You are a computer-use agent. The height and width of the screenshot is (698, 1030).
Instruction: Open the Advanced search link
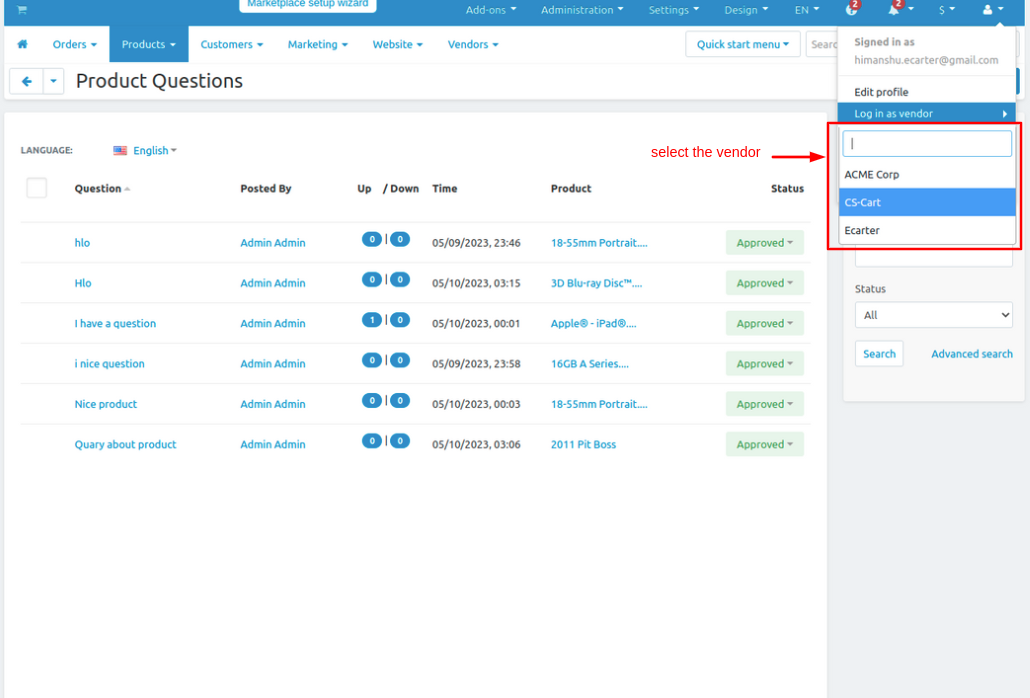click(972, 354)
